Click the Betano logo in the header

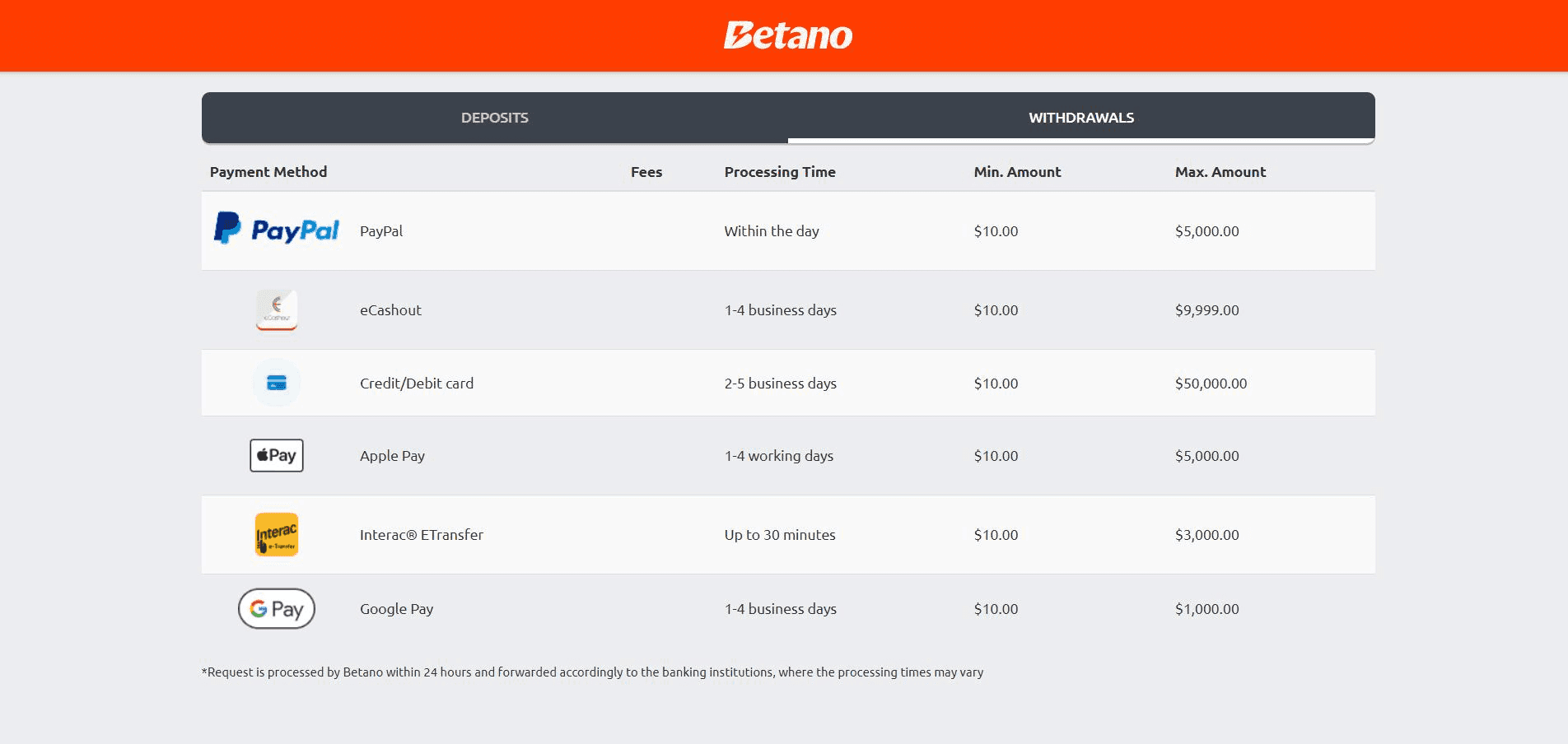click(x=788, y=35)
